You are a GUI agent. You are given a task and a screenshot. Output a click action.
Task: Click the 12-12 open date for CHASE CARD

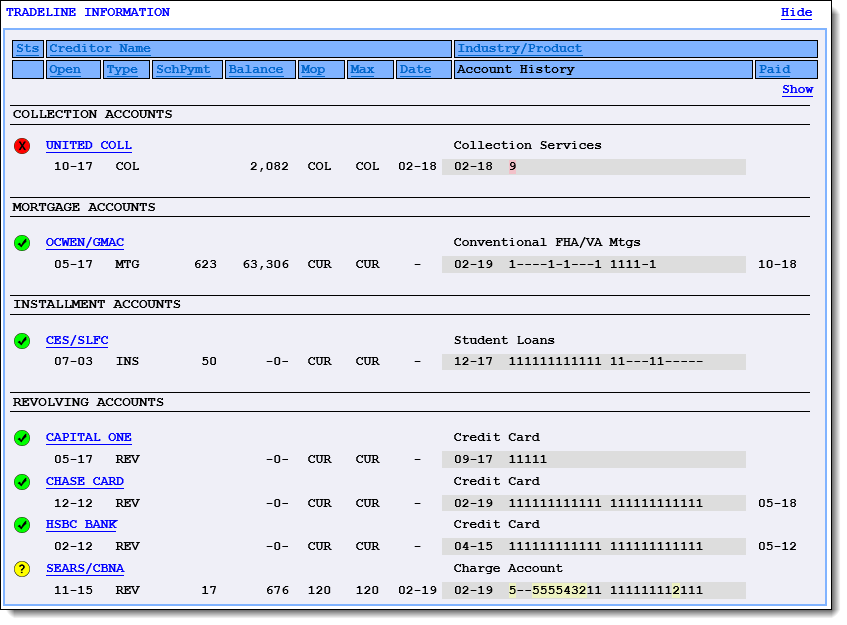pyautogui.click(x=73, y=503)
